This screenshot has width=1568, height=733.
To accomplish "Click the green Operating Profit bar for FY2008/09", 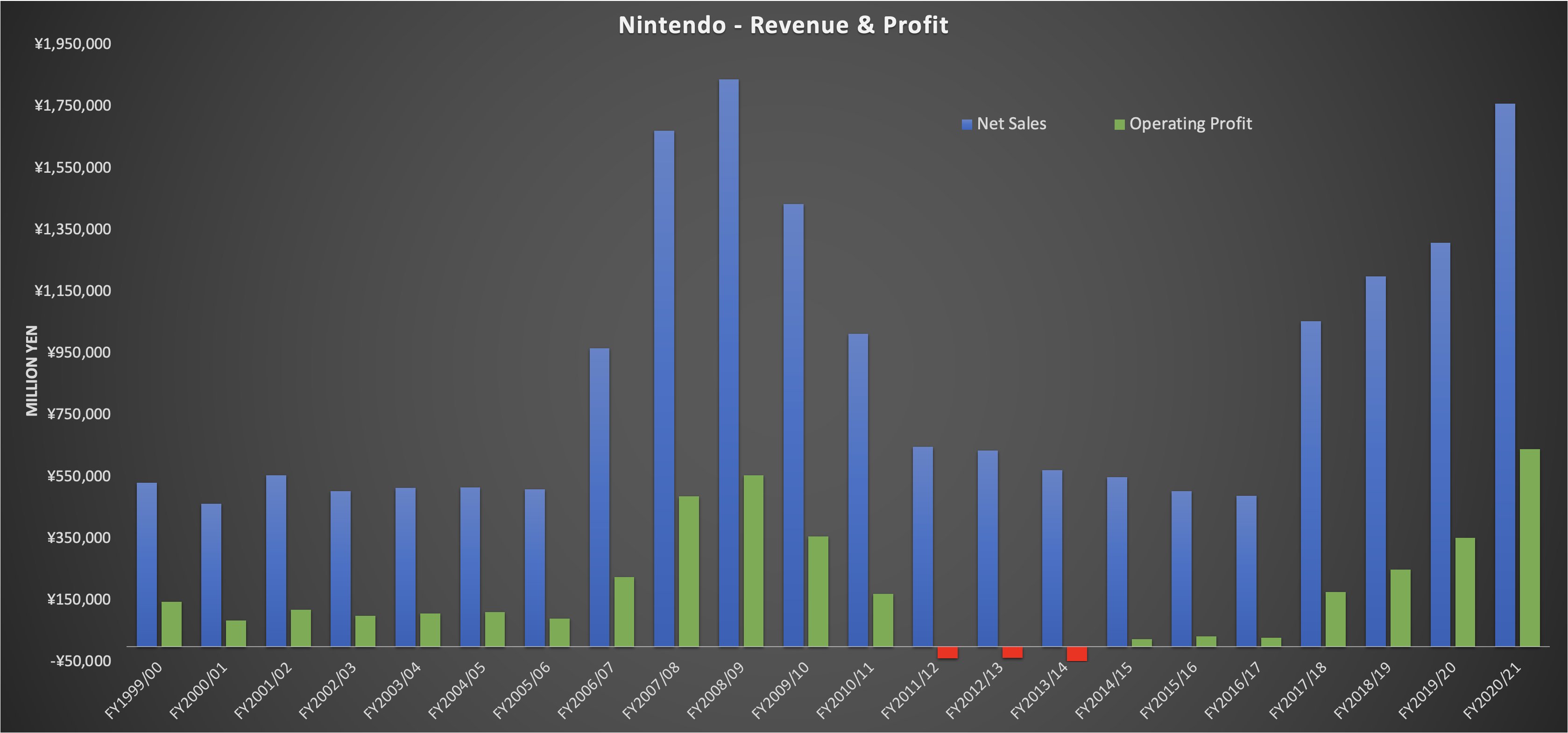I will (754, 561).
